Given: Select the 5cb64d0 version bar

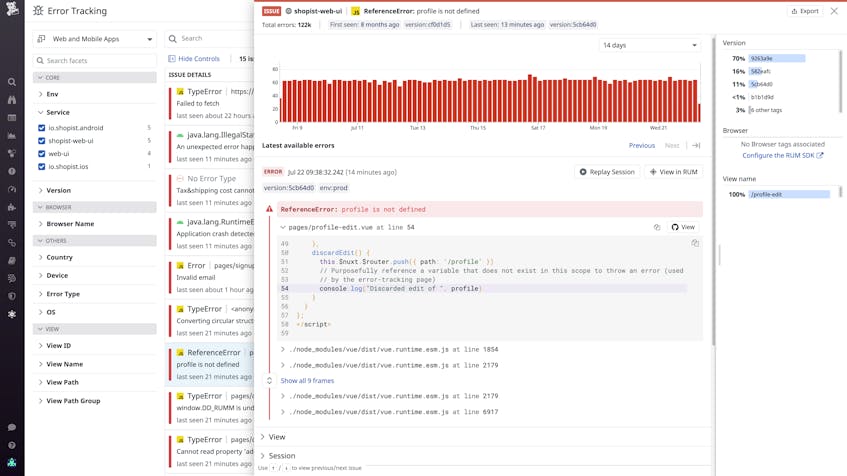Looking at the screenshot, I should click(762, 84).
